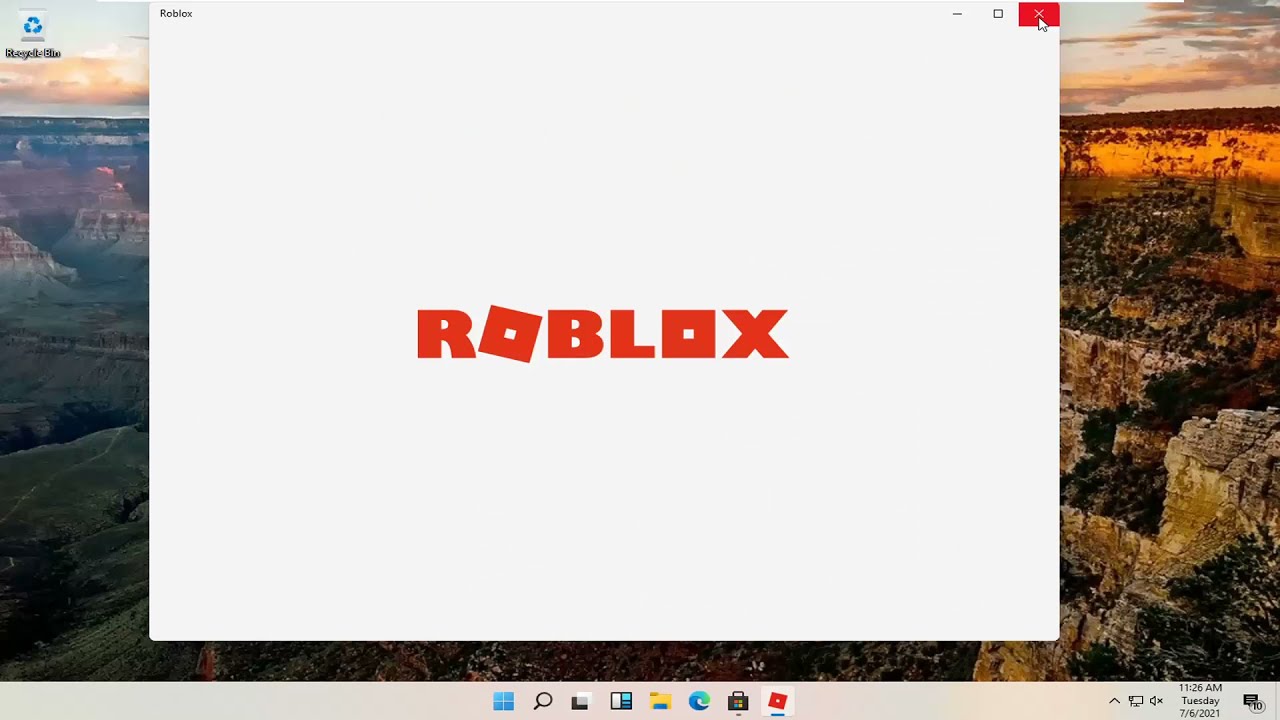Minimize the Roblox window

(x=957, y=14)
